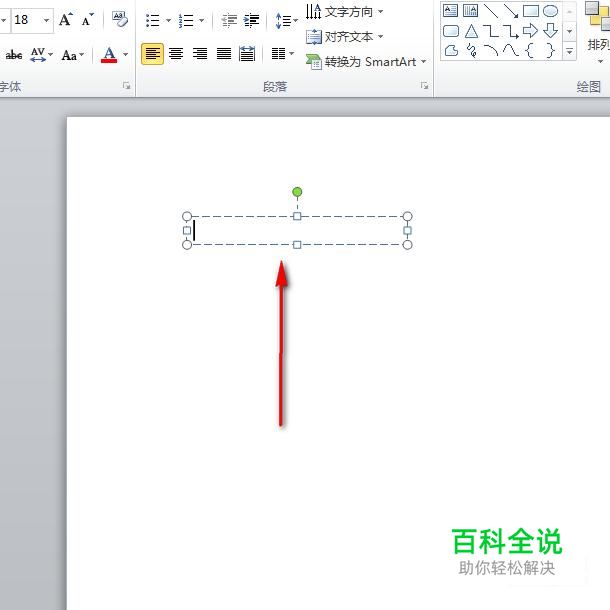Select the right arrow shape
Viewport: 610px width, 610px height.
(531, 30)
